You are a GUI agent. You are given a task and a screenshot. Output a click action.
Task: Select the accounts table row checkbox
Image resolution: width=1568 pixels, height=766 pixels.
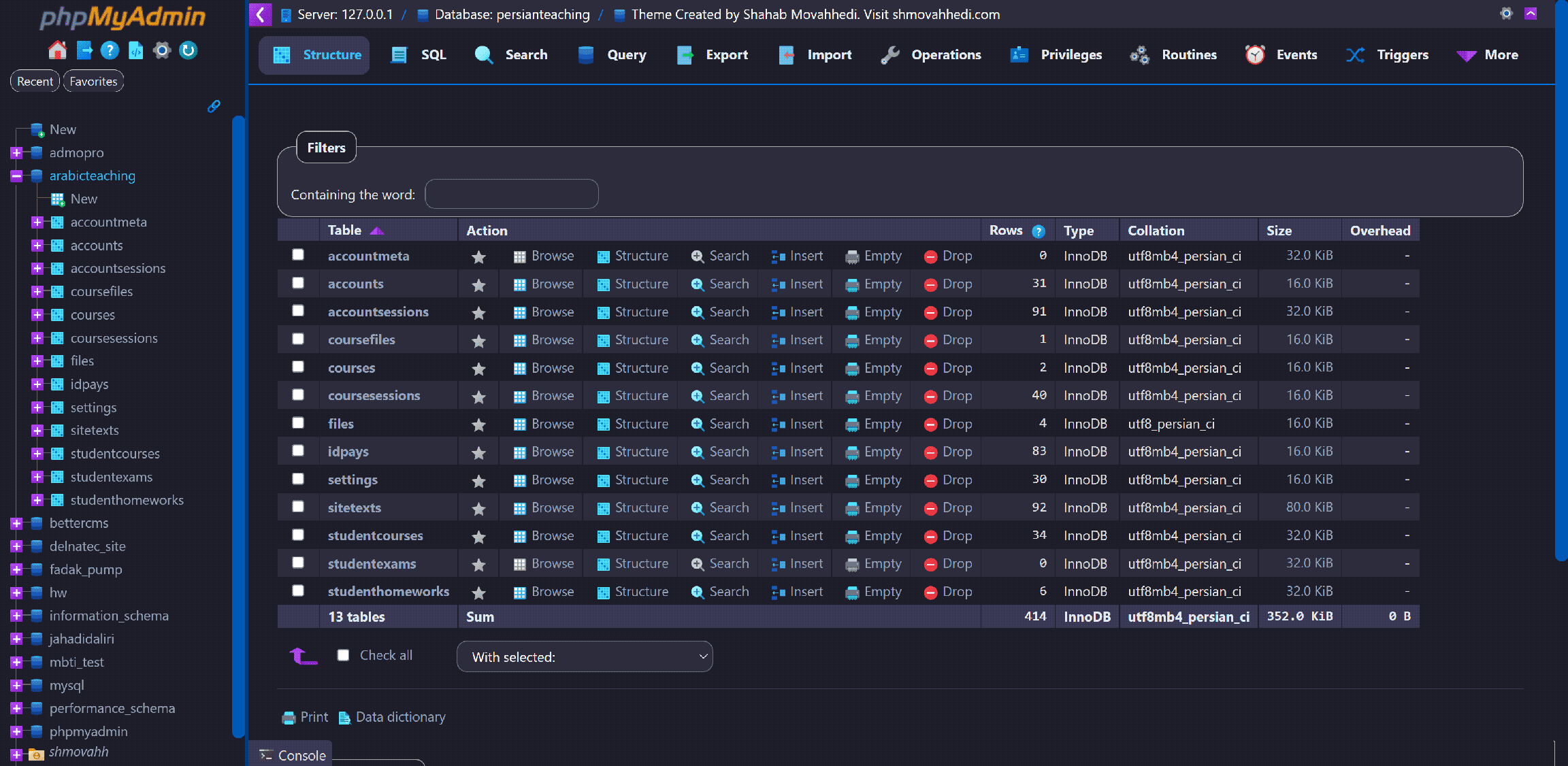297,283
